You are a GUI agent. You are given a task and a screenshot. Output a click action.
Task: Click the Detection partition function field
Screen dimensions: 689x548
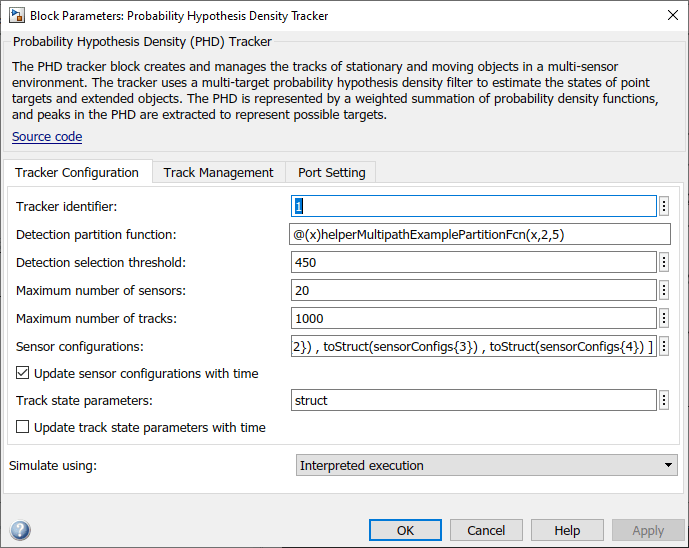(x=480, y=234)
